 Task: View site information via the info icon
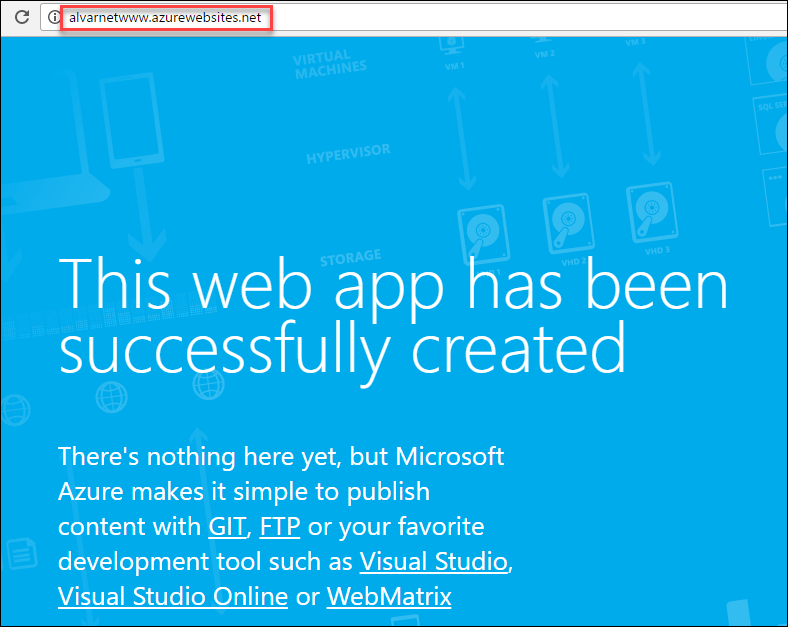[x=54, y=17]
